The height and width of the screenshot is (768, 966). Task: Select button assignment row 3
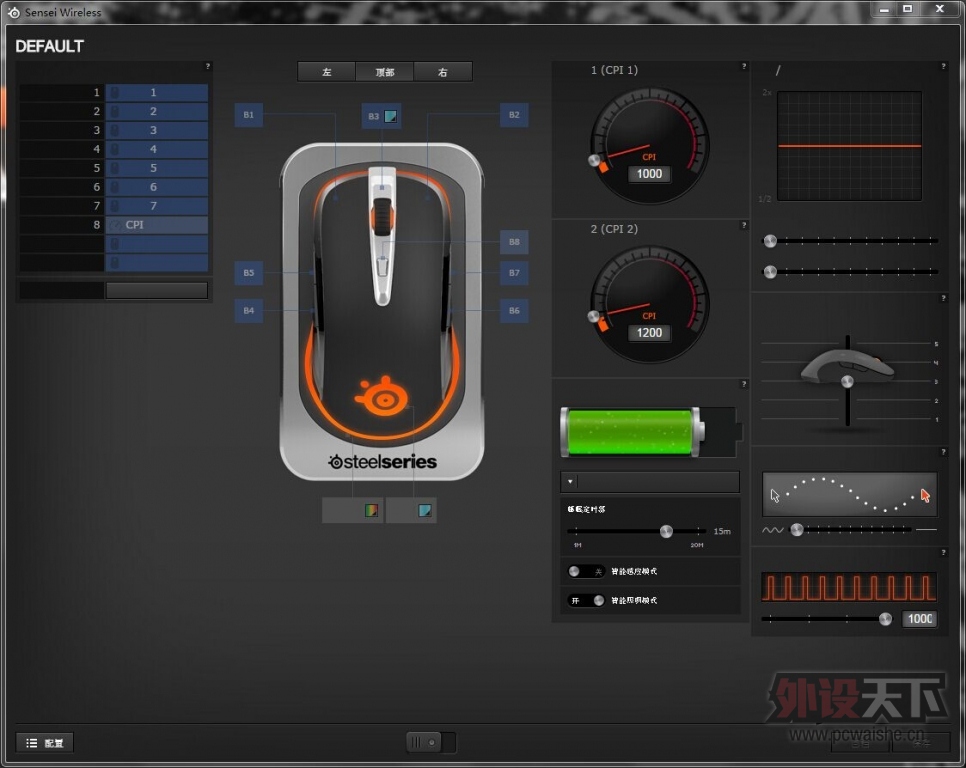click(x=156, y=130)
